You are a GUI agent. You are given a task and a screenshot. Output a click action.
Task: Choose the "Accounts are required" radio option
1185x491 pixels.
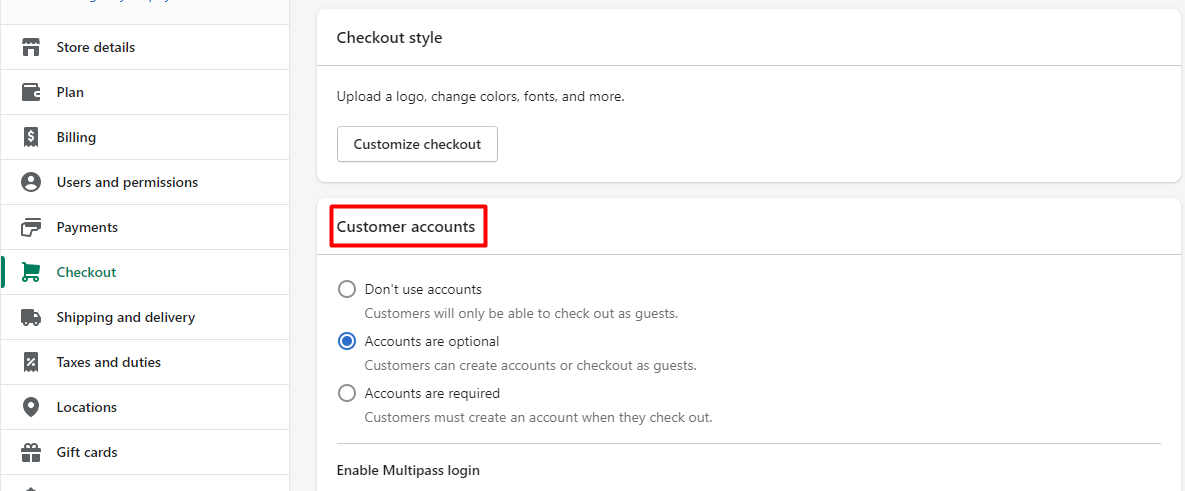(x=347, y=393)
